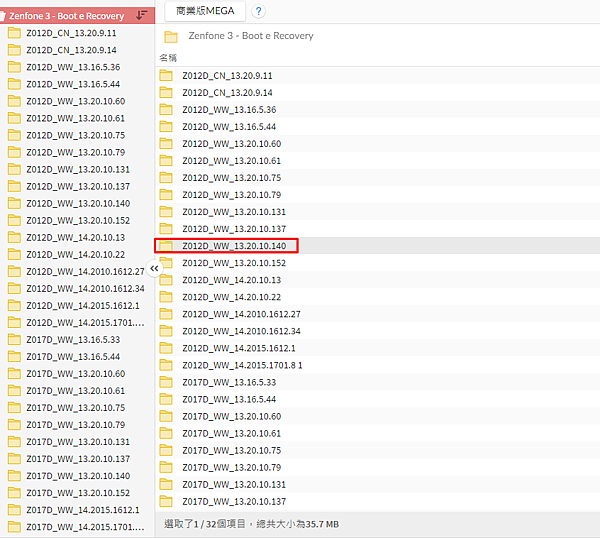Open Z012D_WW_13.20.10.137 in sidebar tree
This screenshot has width=600, height=538.
tap(78, 186)
